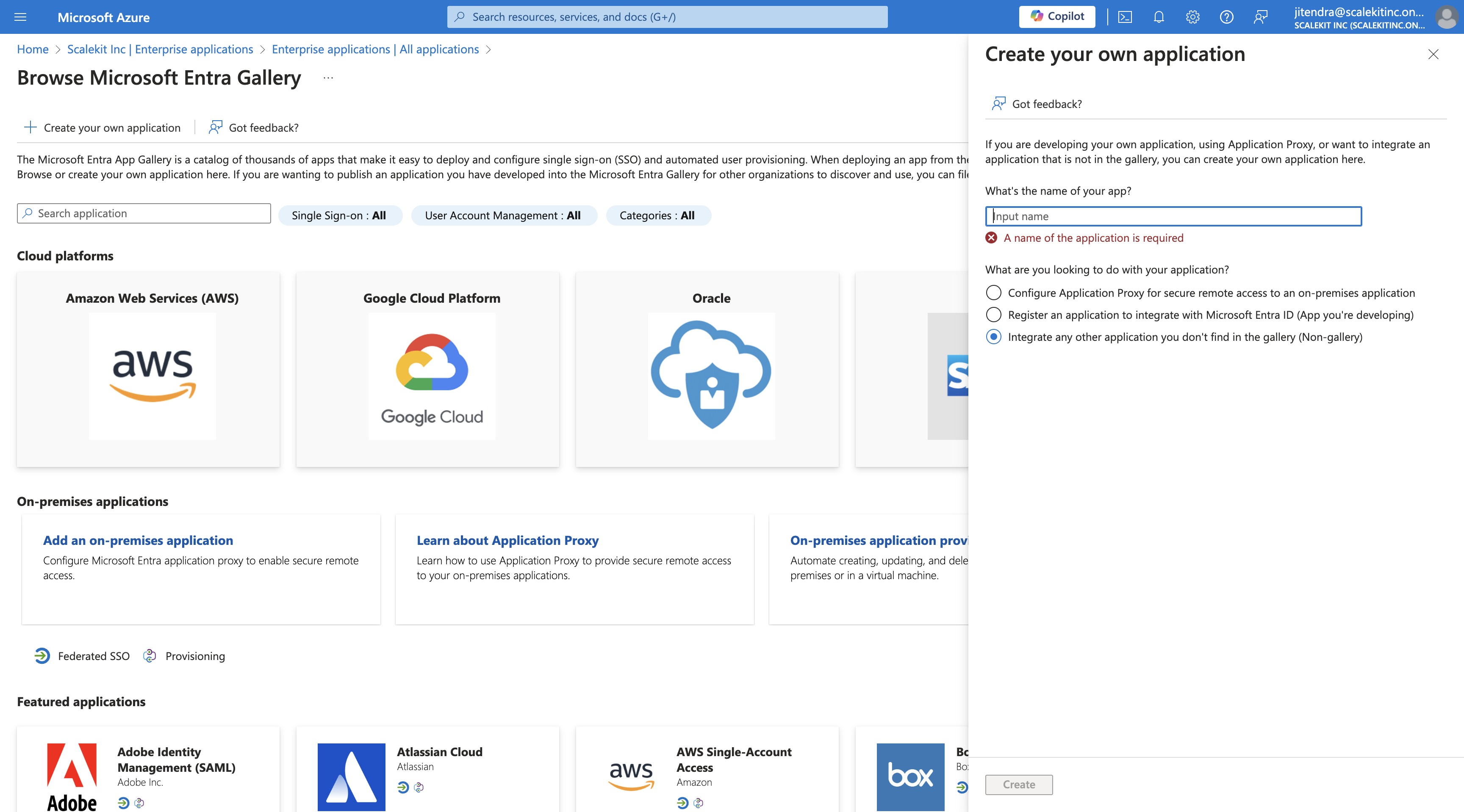Open the Categories filter
The height and width of the screenshot is (812, 1464).
[658, 215]
